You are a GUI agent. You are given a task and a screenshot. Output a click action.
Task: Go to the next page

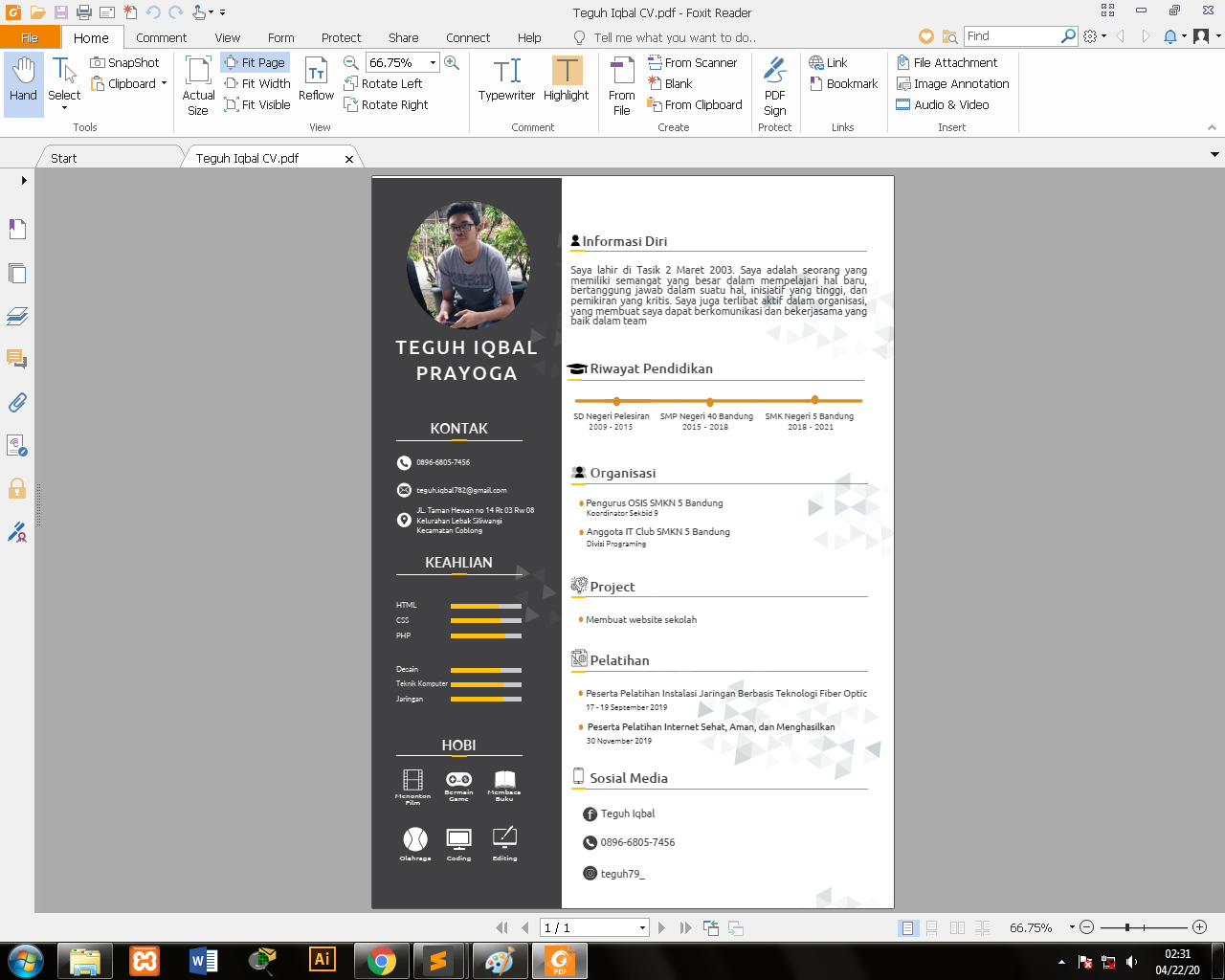pos(661,927)
